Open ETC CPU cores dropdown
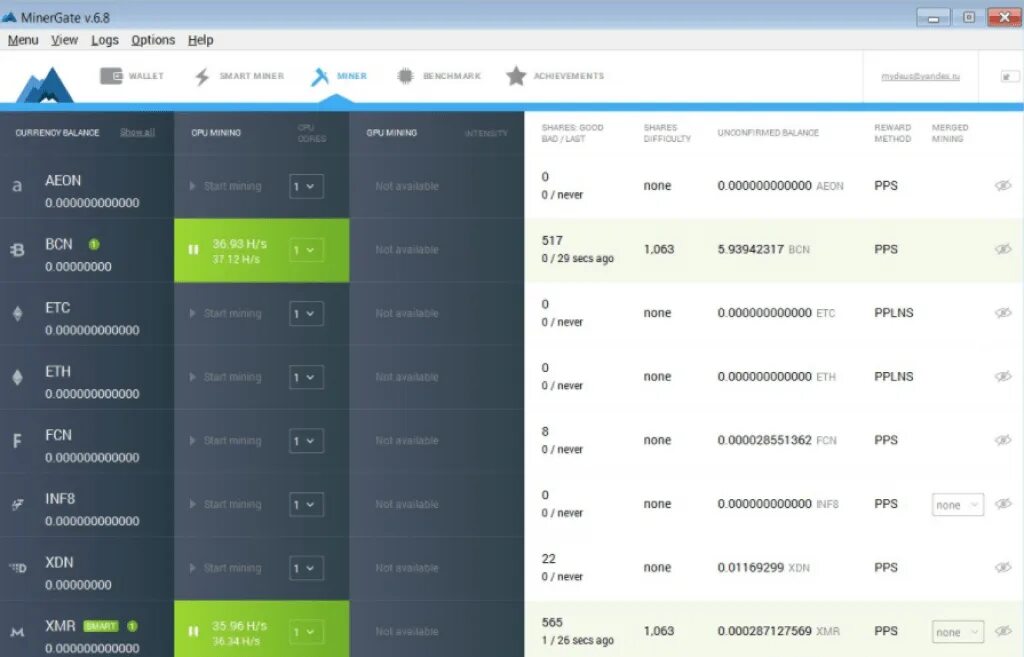The image size is (1024, 657). 306,313
